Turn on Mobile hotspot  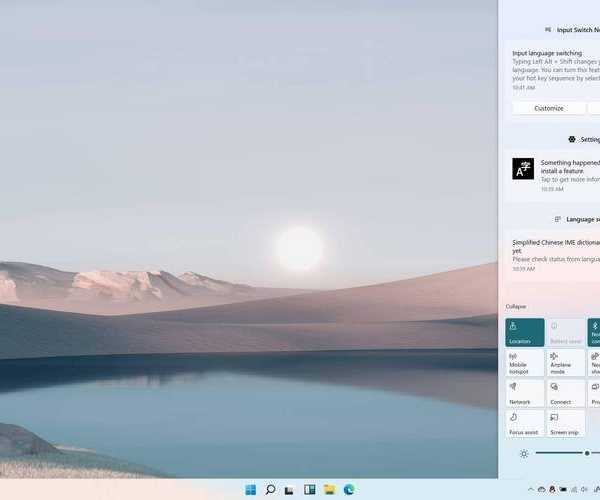525,362
